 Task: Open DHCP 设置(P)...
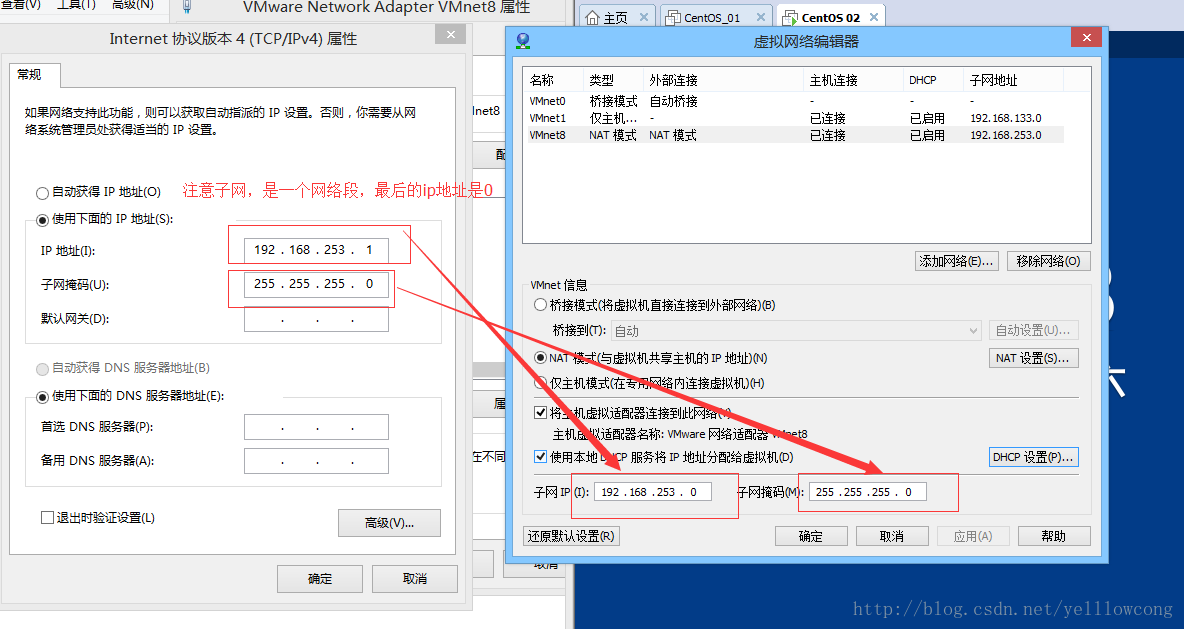(1033, 457)
